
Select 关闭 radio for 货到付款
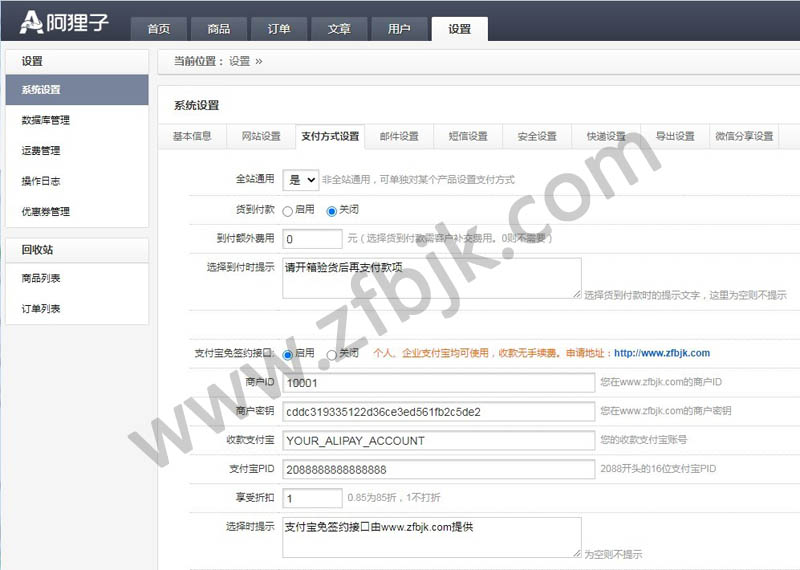(332, 211)
